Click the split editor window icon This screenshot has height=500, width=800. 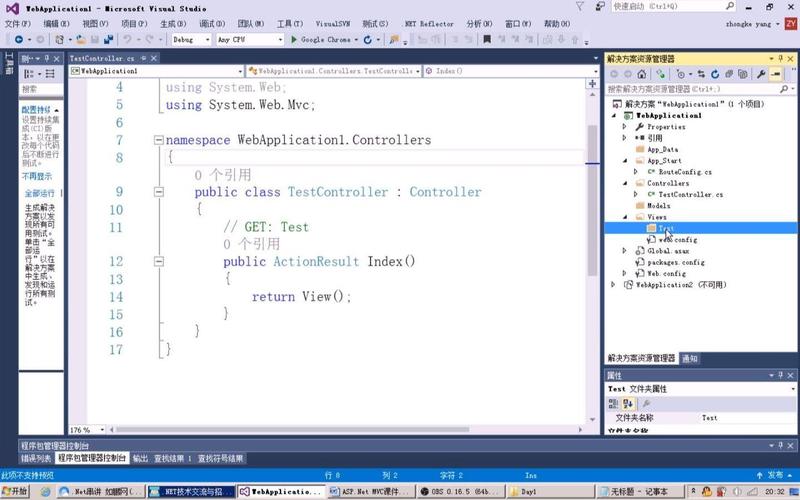click(x=592, y=84)
